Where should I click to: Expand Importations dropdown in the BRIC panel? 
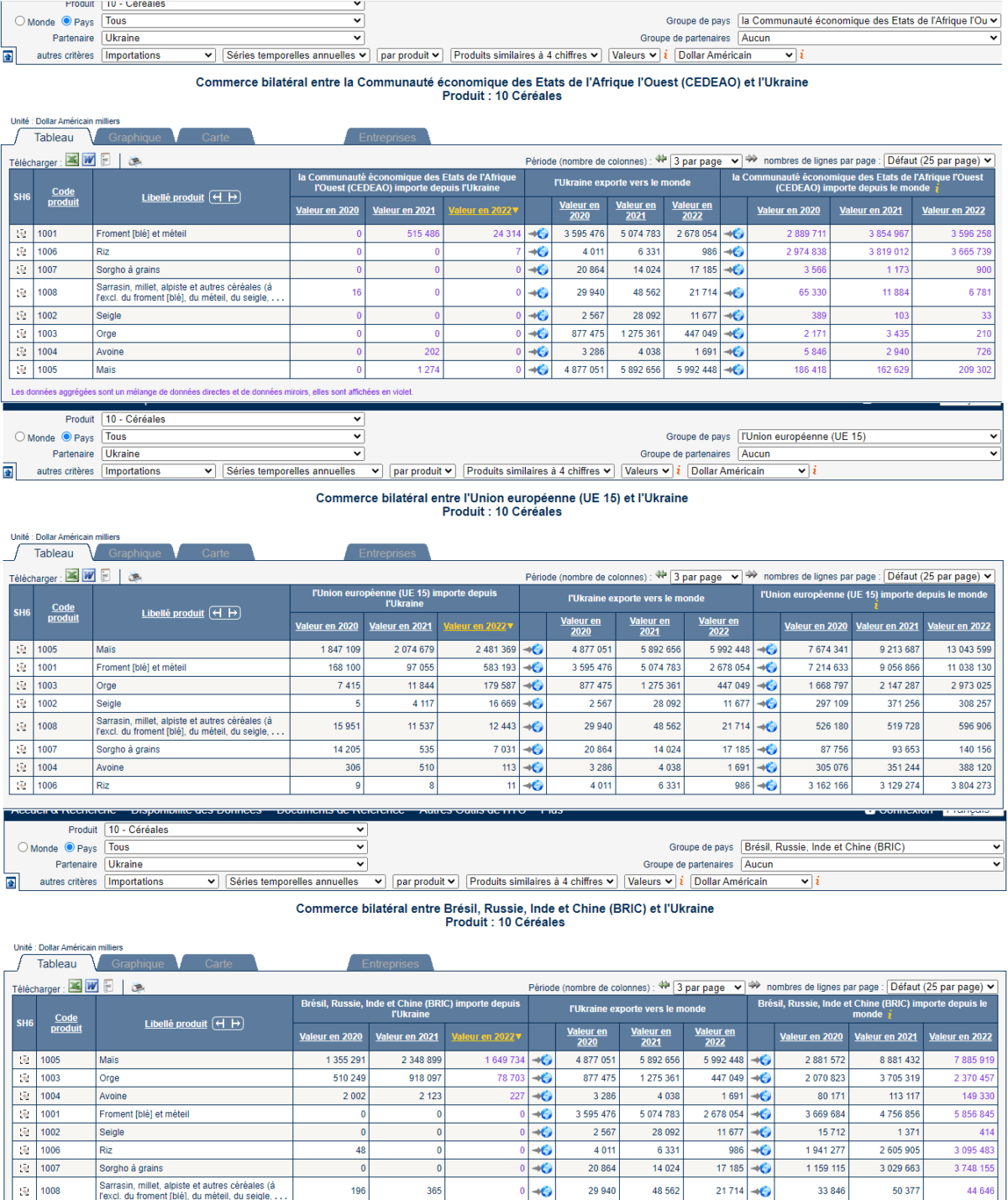pos(161,882)
